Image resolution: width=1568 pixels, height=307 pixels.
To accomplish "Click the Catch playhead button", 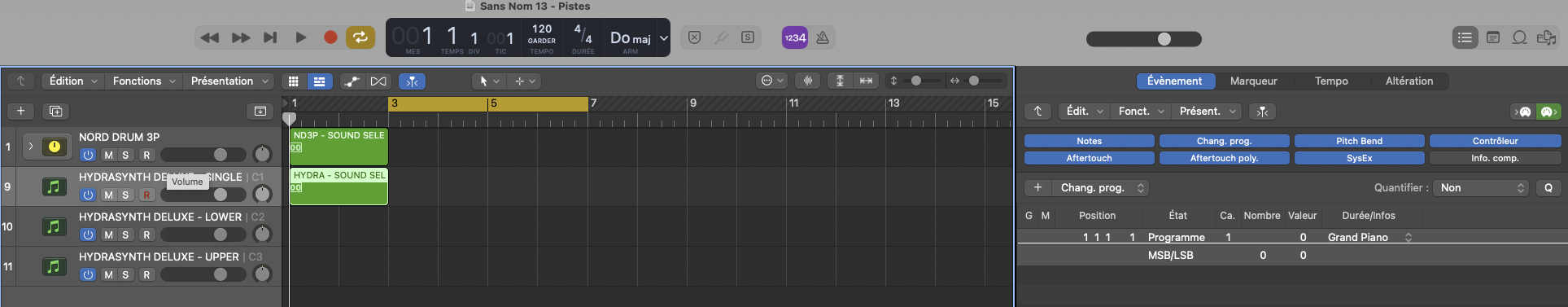I will (x=412, y=81).
